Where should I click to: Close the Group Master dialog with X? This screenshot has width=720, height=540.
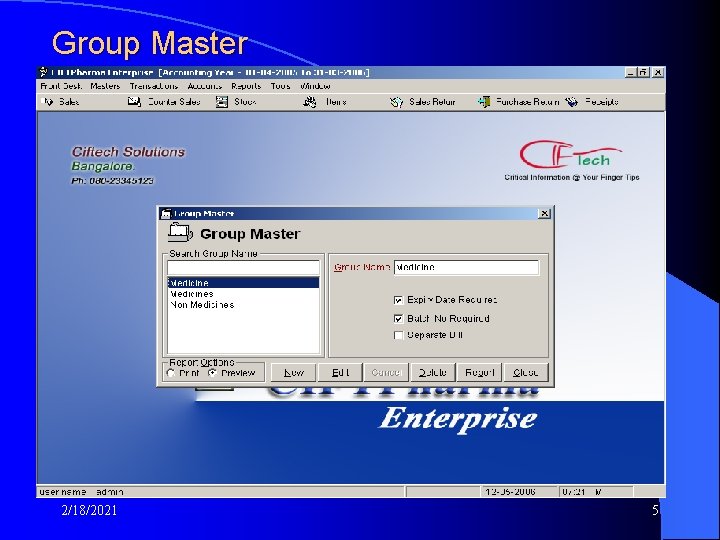pyautogui.click(x=544, y=214)
